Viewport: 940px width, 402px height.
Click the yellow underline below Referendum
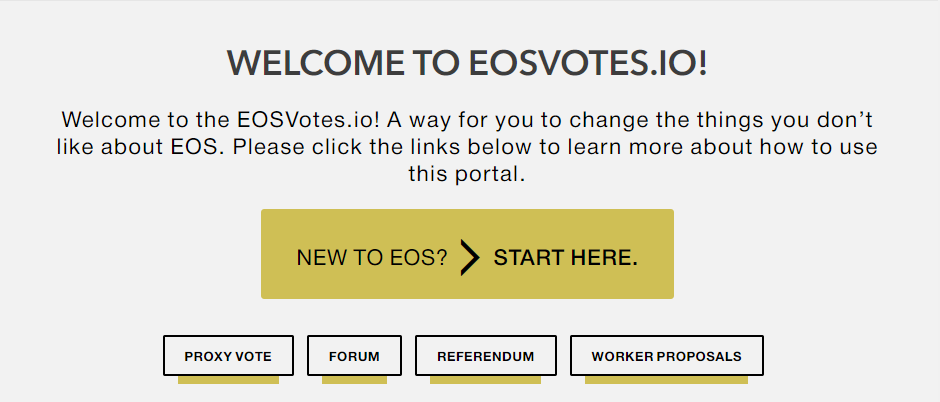pos(486,380)
